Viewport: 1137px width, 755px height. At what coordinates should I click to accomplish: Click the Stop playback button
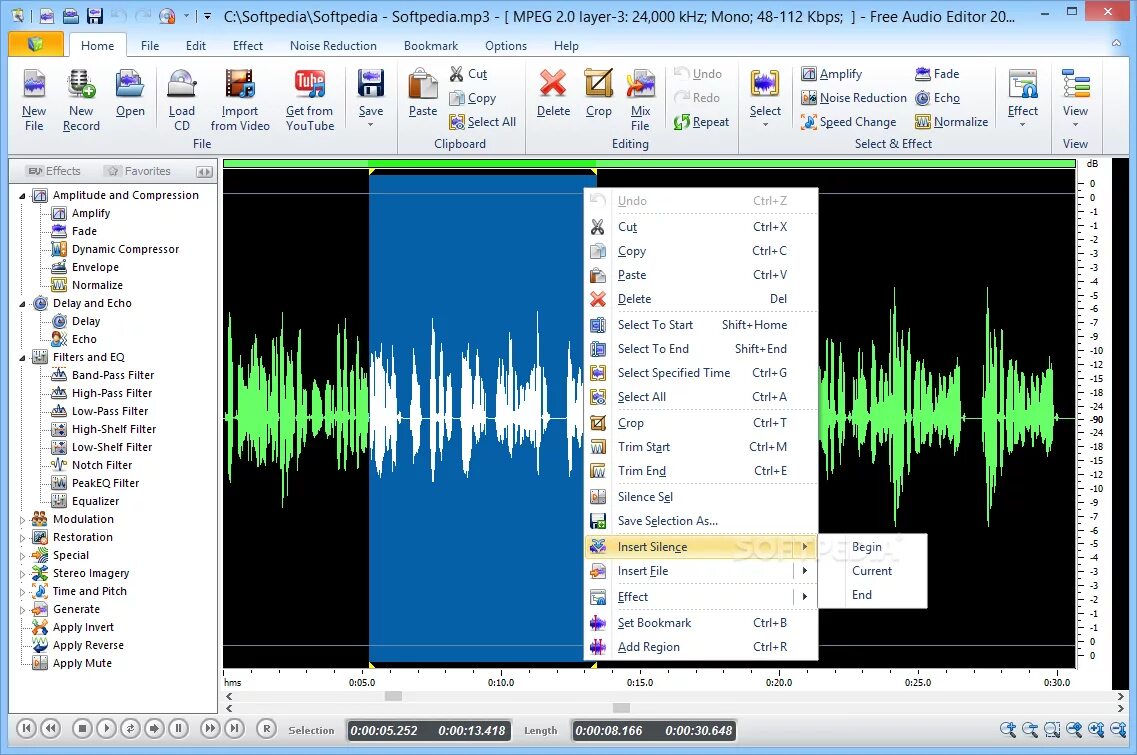(82, 728)
